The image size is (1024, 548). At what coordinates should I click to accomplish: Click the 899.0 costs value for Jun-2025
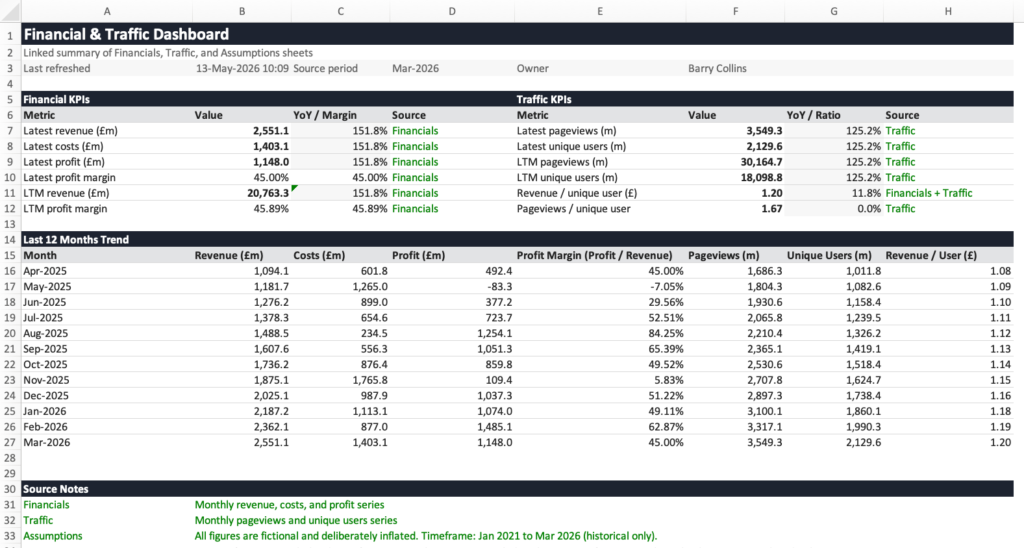point(374,302)
